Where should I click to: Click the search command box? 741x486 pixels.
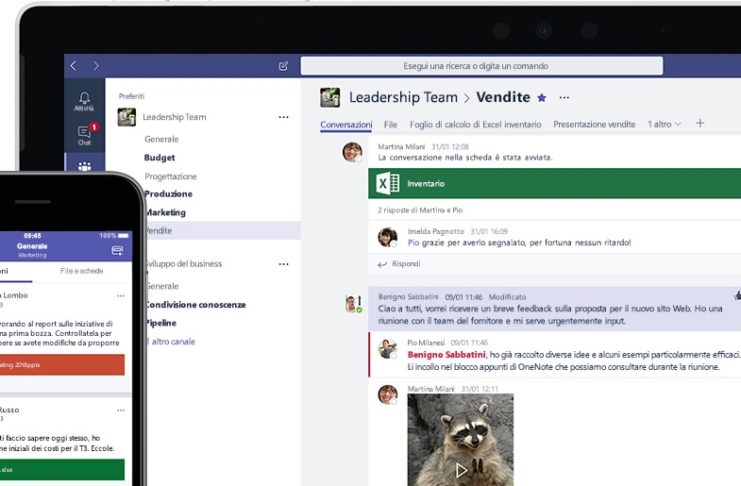(482, 66)
